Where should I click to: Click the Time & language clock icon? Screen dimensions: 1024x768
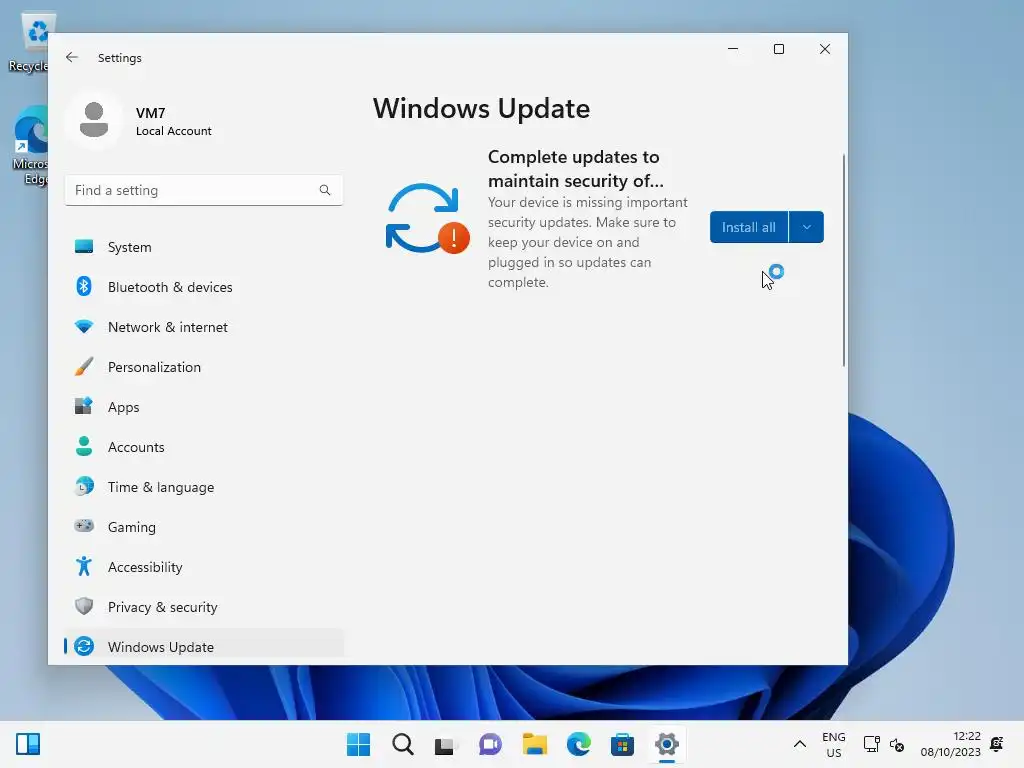click(84, 487)
